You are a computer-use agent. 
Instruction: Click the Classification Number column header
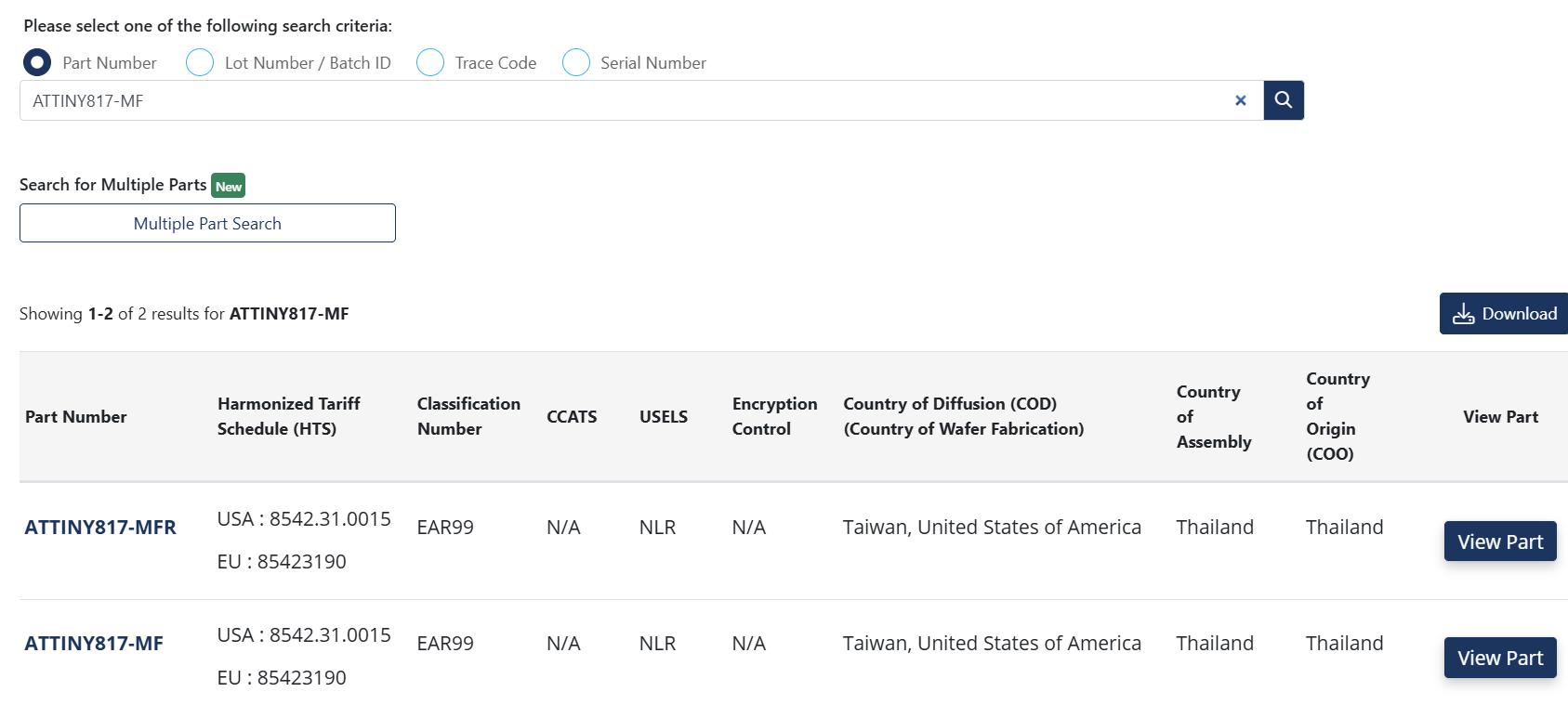468,416
